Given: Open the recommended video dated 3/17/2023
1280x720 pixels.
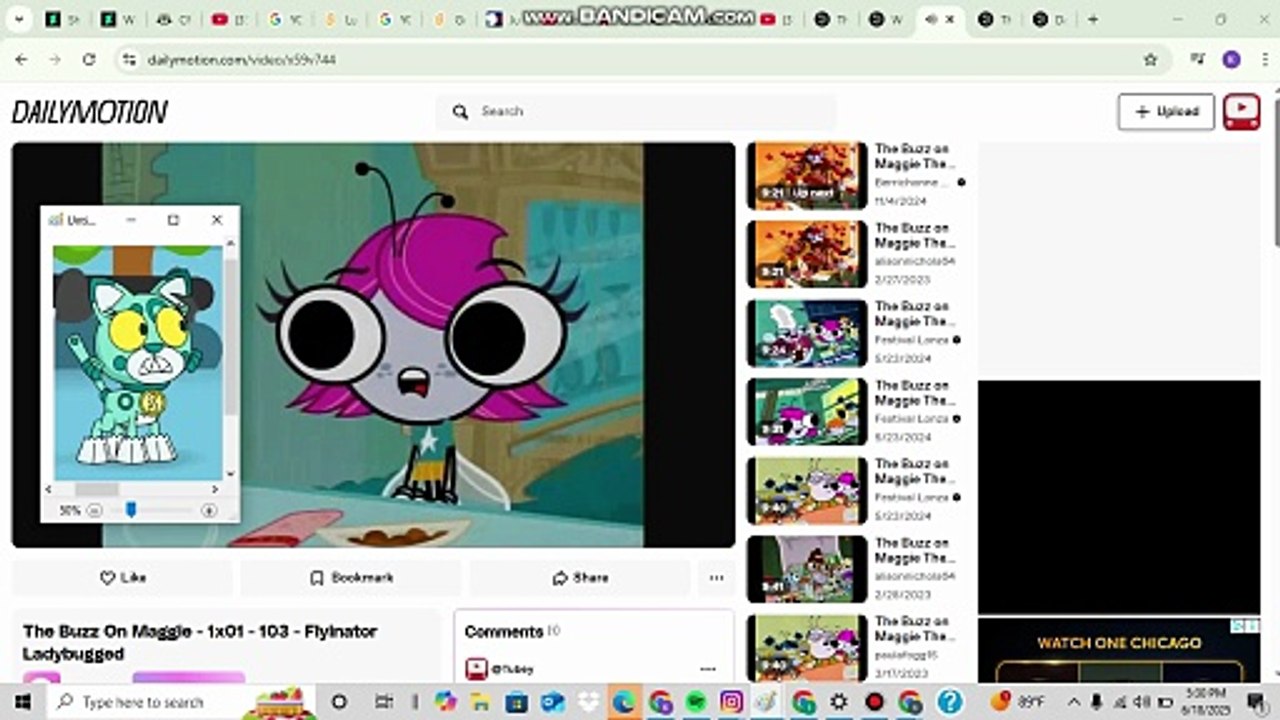Looking at the screenshot, I should point(807,649).
